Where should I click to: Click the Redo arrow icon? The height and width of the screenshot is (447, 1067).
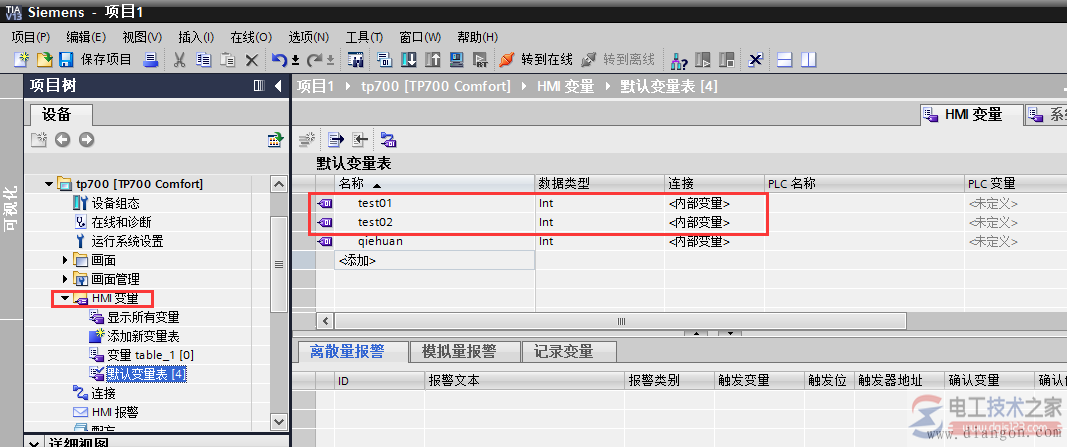tap(314, 60)
